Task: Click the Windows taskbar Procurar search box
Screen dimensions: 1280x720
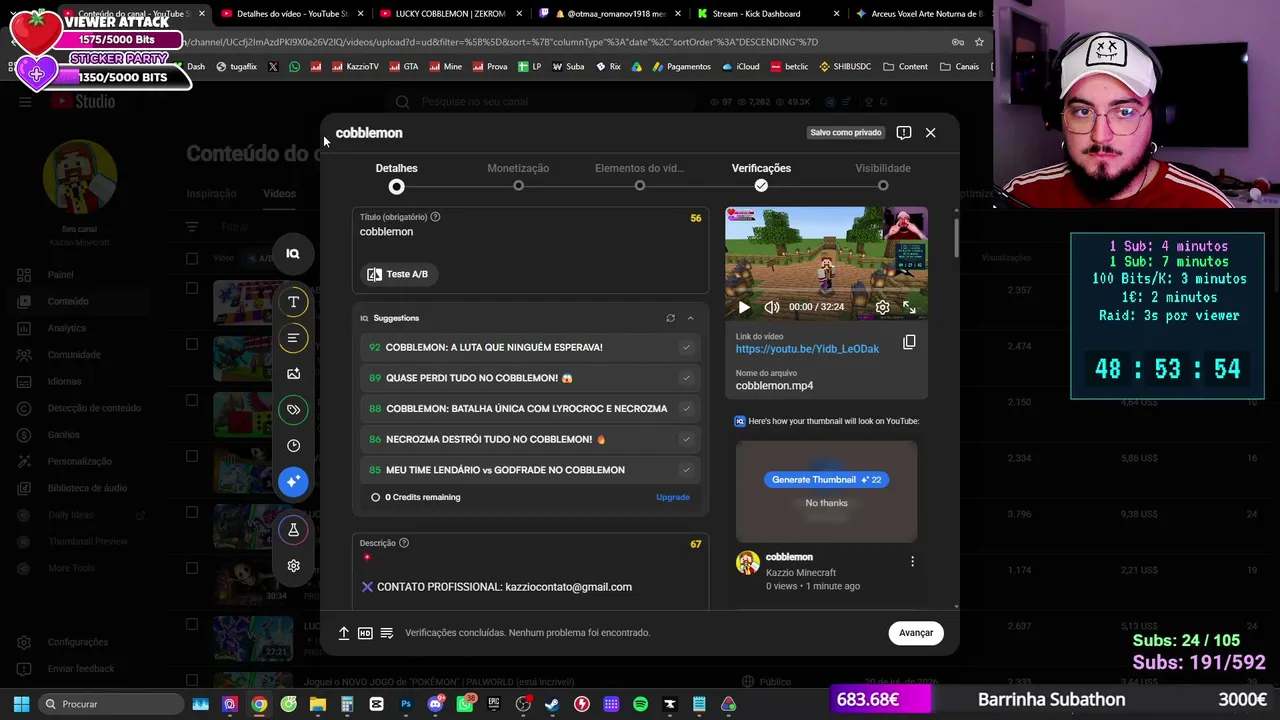Action: click(x=112, y=704)
